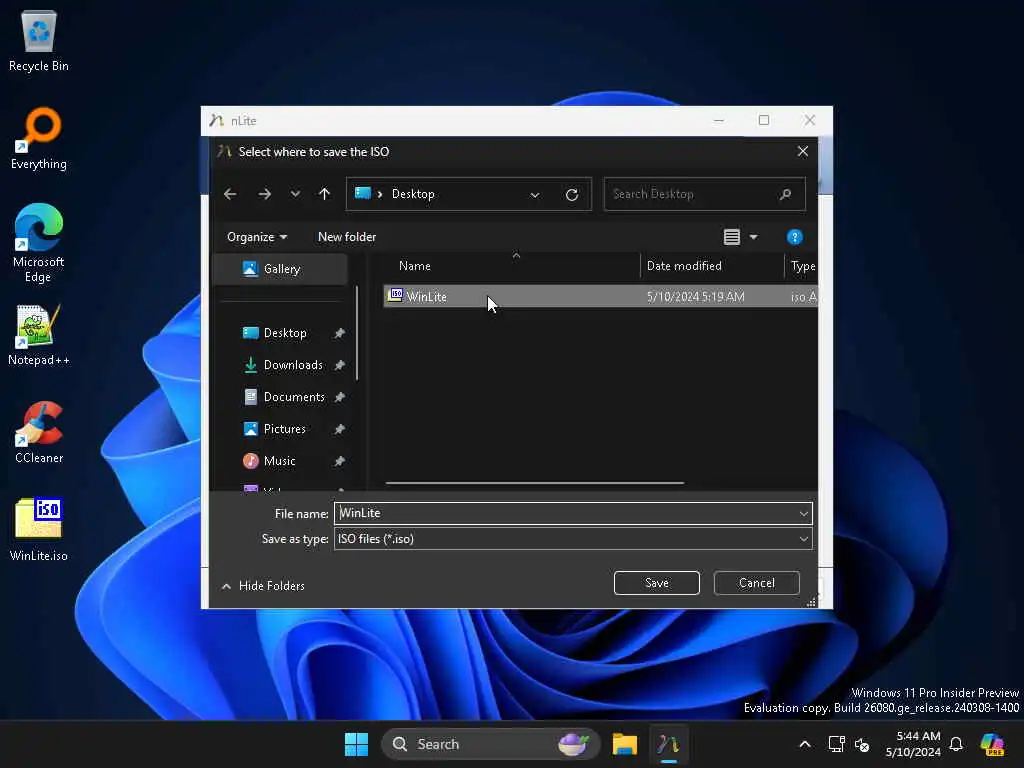Screen dimensions: 1024x768
Task: Cancel the save ISO dialog
Action: [756, 583]
